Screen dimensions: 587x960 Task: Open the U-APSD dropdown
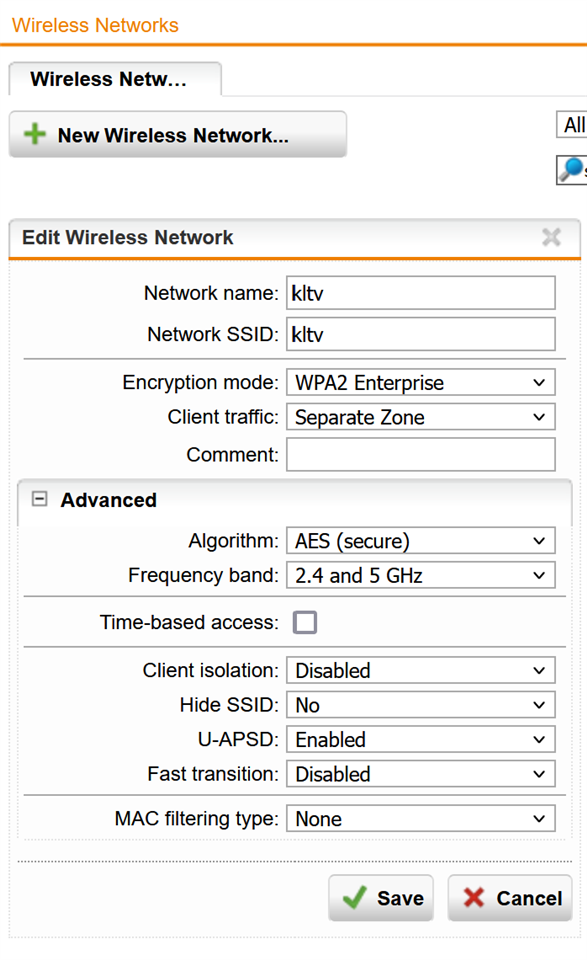pyautogui.click(x=421, y=740)
